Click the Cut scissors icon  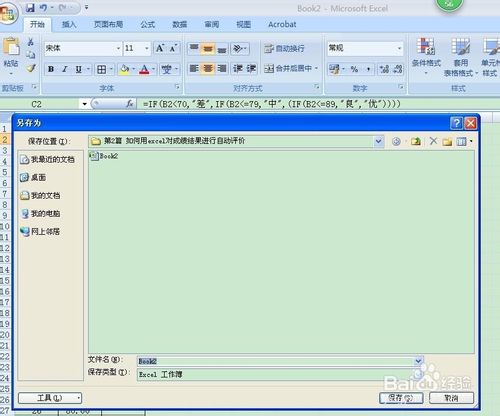click(31, 42)
